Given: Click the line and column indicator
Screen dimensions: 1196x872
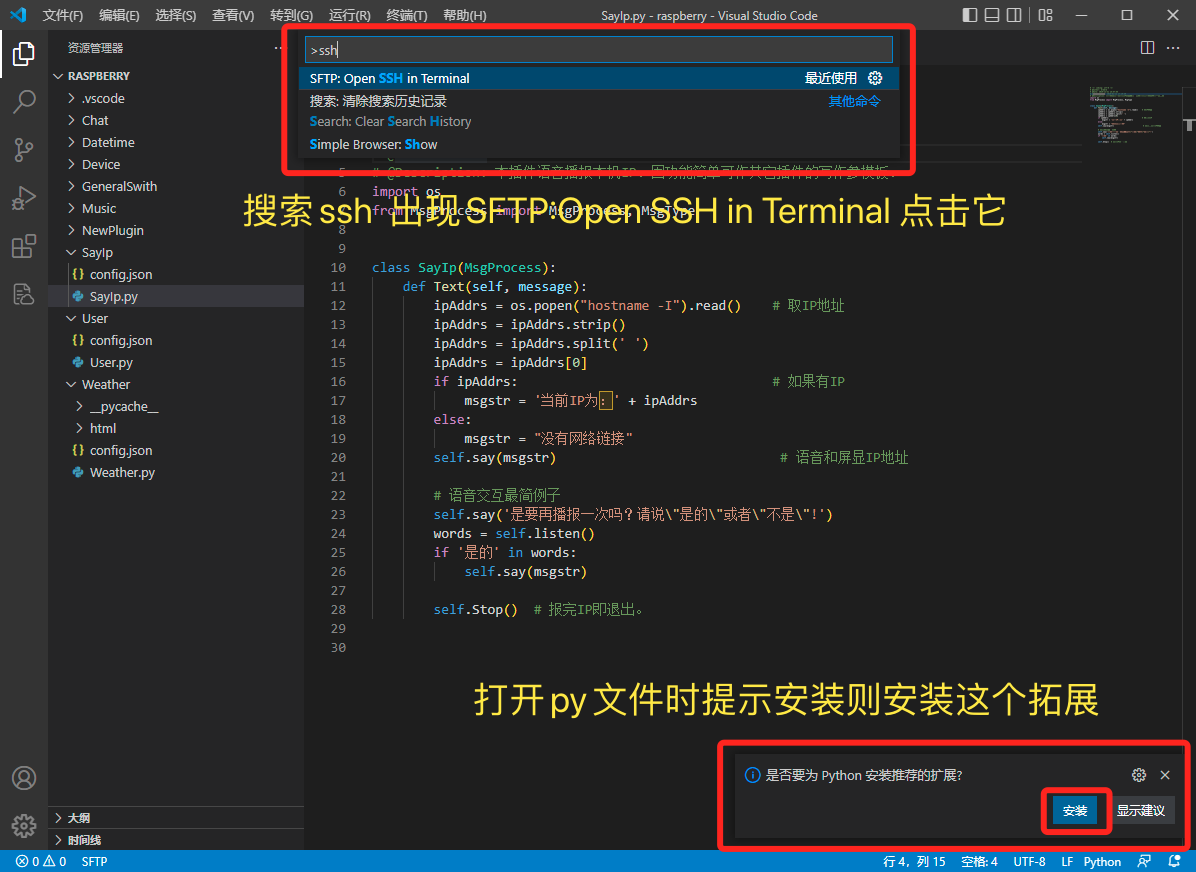Looking at the screenshot, I should pos(914,861).
